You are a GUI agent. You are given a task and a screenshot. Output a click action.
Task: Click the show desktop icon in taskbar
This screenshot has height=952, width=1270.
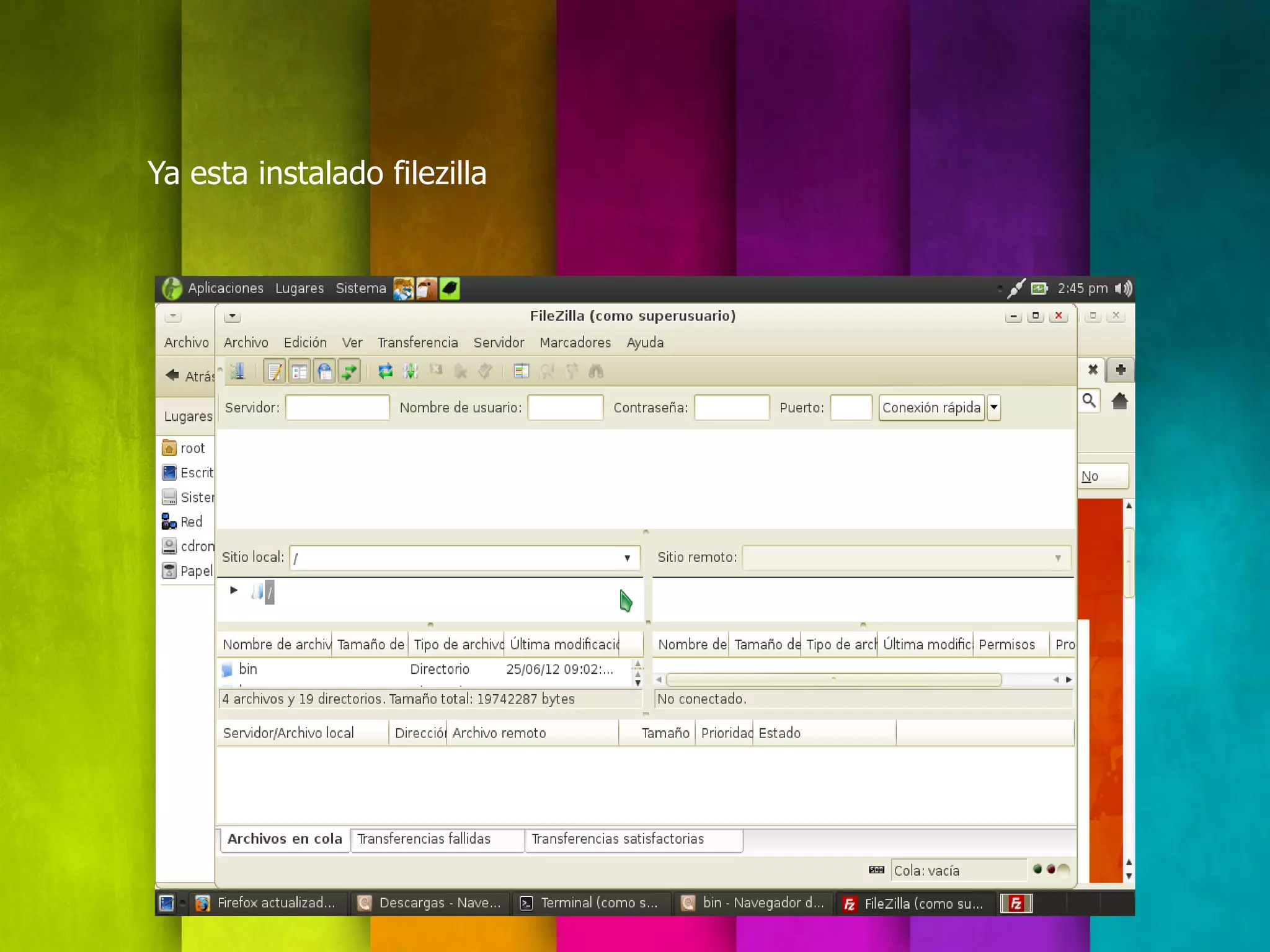pyautogui.click(x=167, y=903)
